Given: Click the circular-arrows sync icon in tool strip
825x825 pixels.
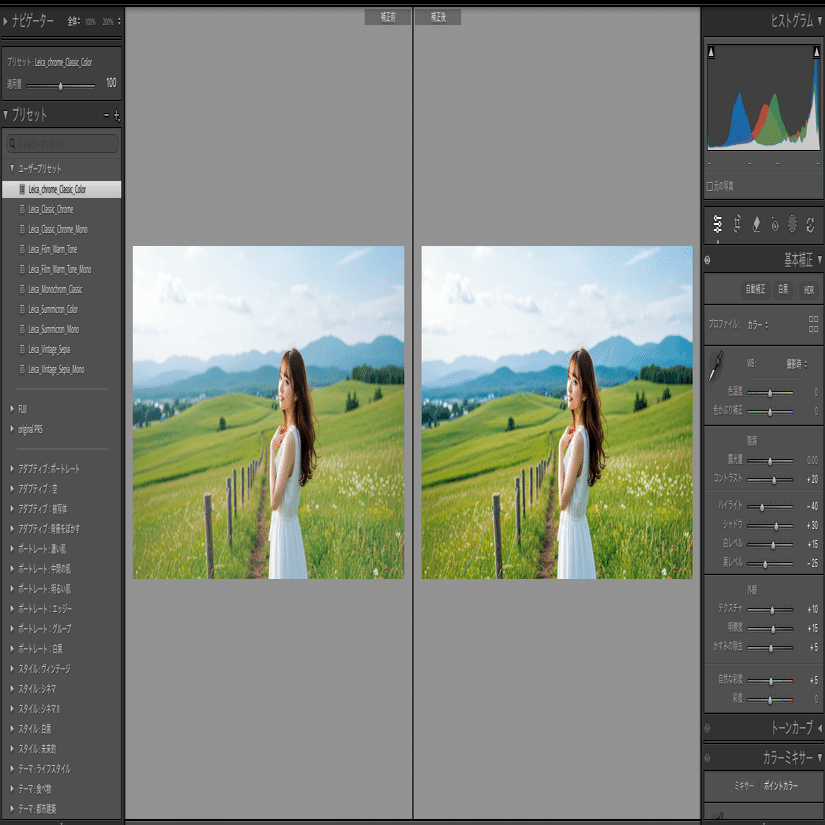Looking at the screenshot, I should [810, 225].
